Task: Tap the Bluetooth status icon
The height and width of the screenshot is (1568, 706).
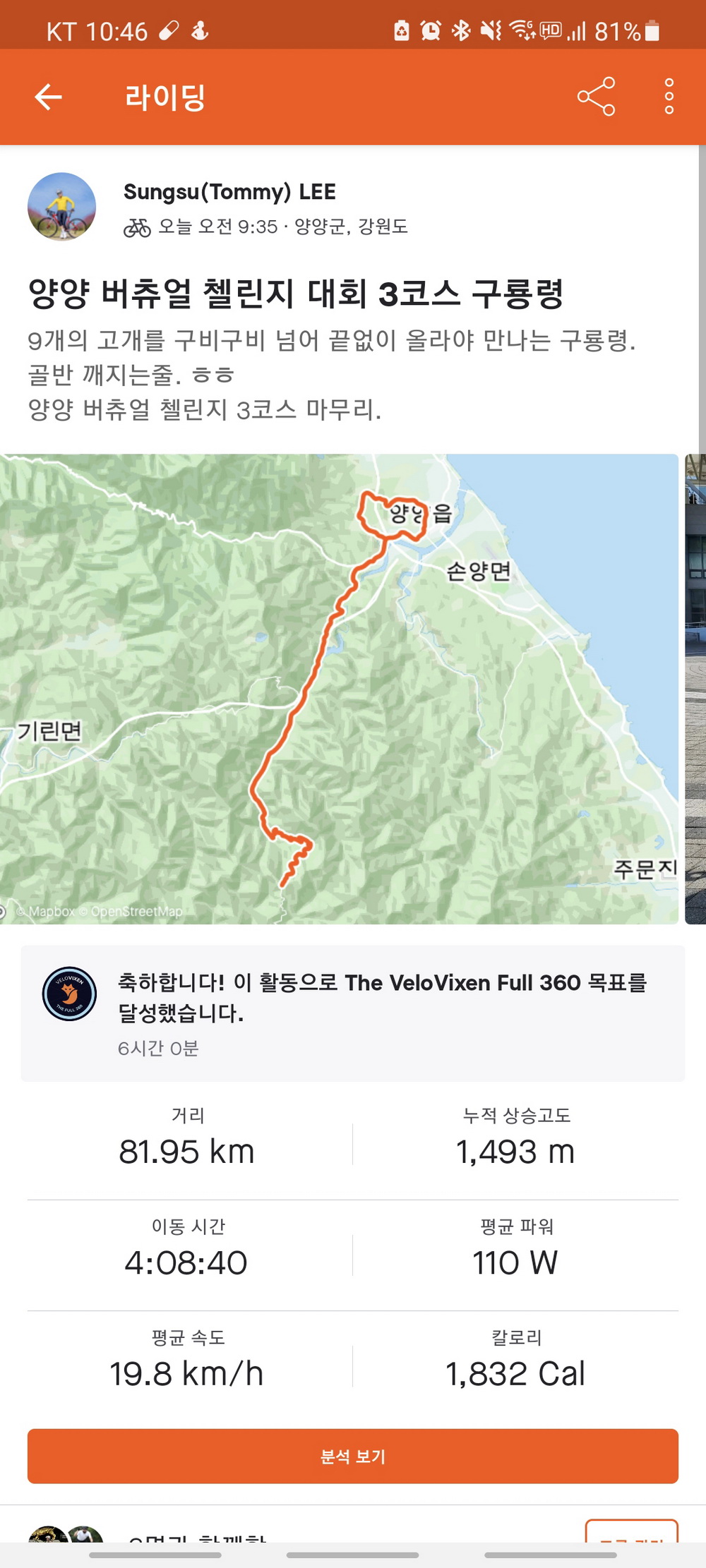Action: 461,30
